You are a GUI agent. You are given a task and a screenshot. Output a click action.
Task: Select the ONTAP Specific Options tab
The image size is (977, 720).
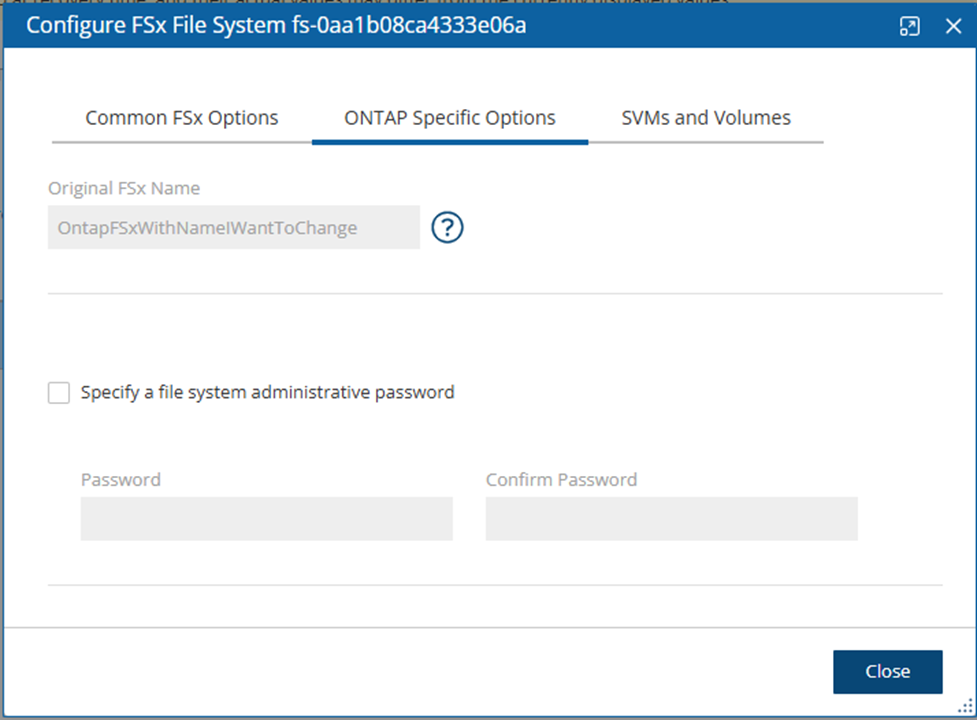tap(450, 118)
